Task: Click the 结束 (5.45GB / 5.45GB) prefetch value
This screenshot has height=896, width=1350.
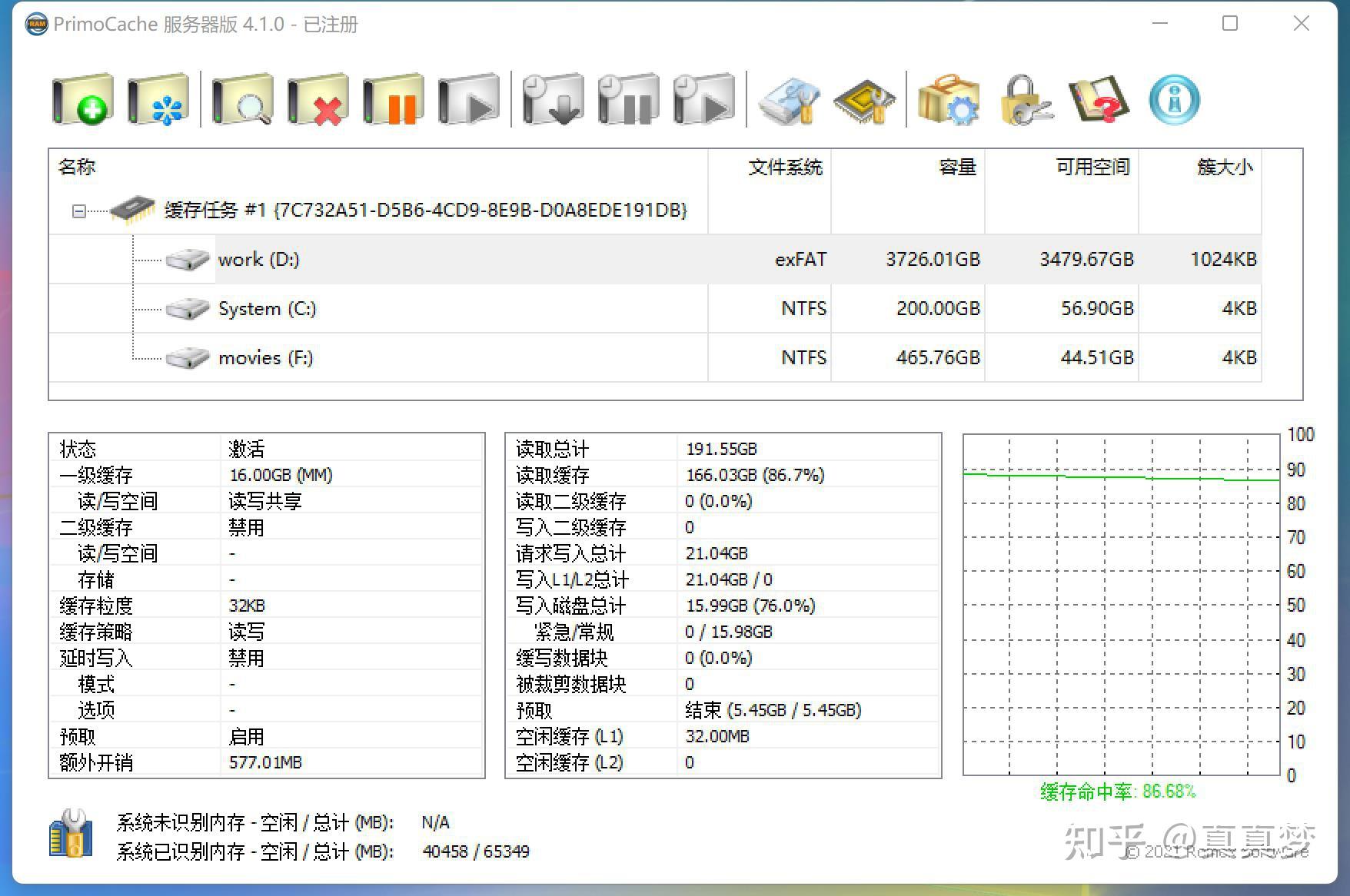Action: [x=773, y=710]
